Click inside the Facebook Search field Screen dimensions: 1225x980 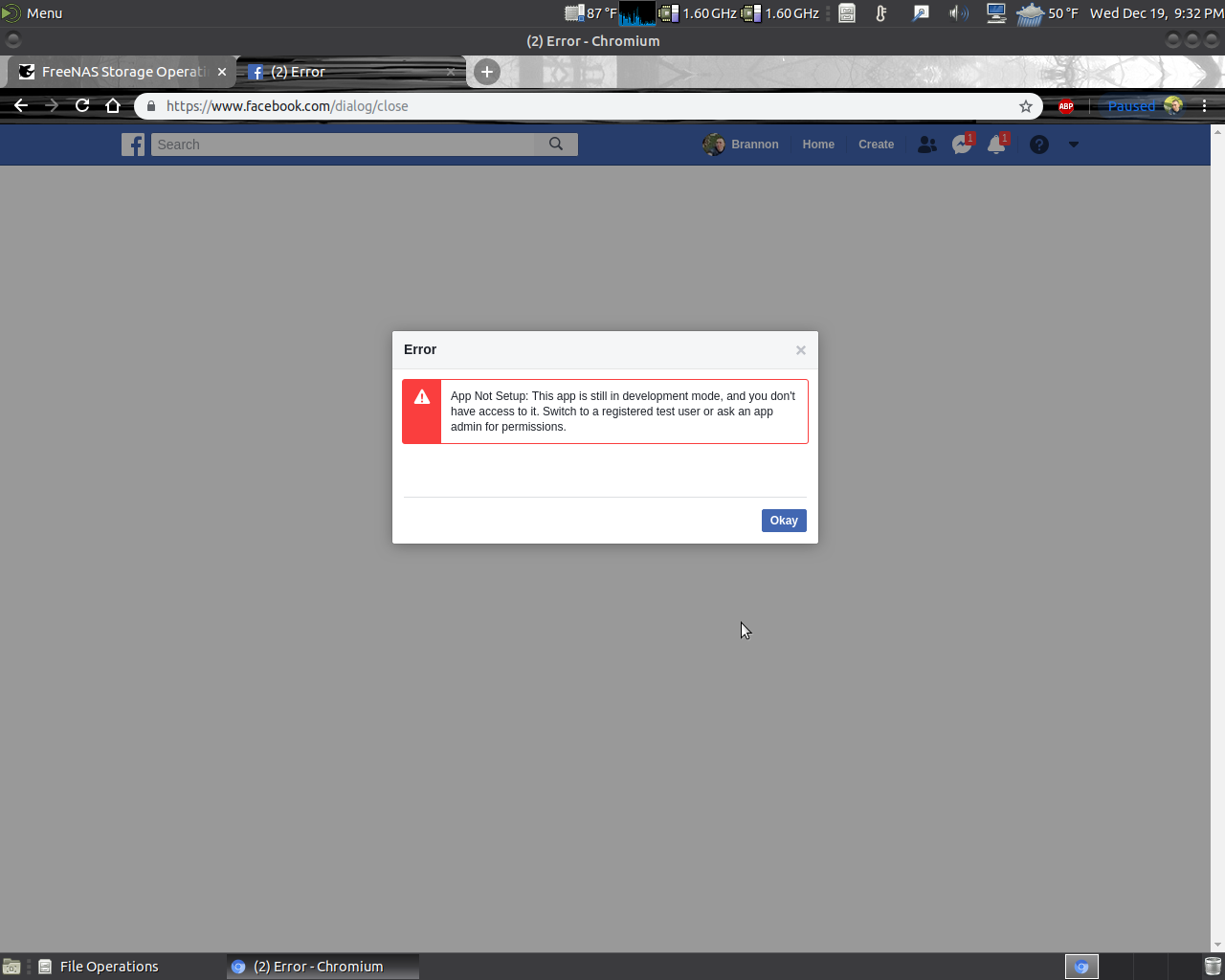343,145
